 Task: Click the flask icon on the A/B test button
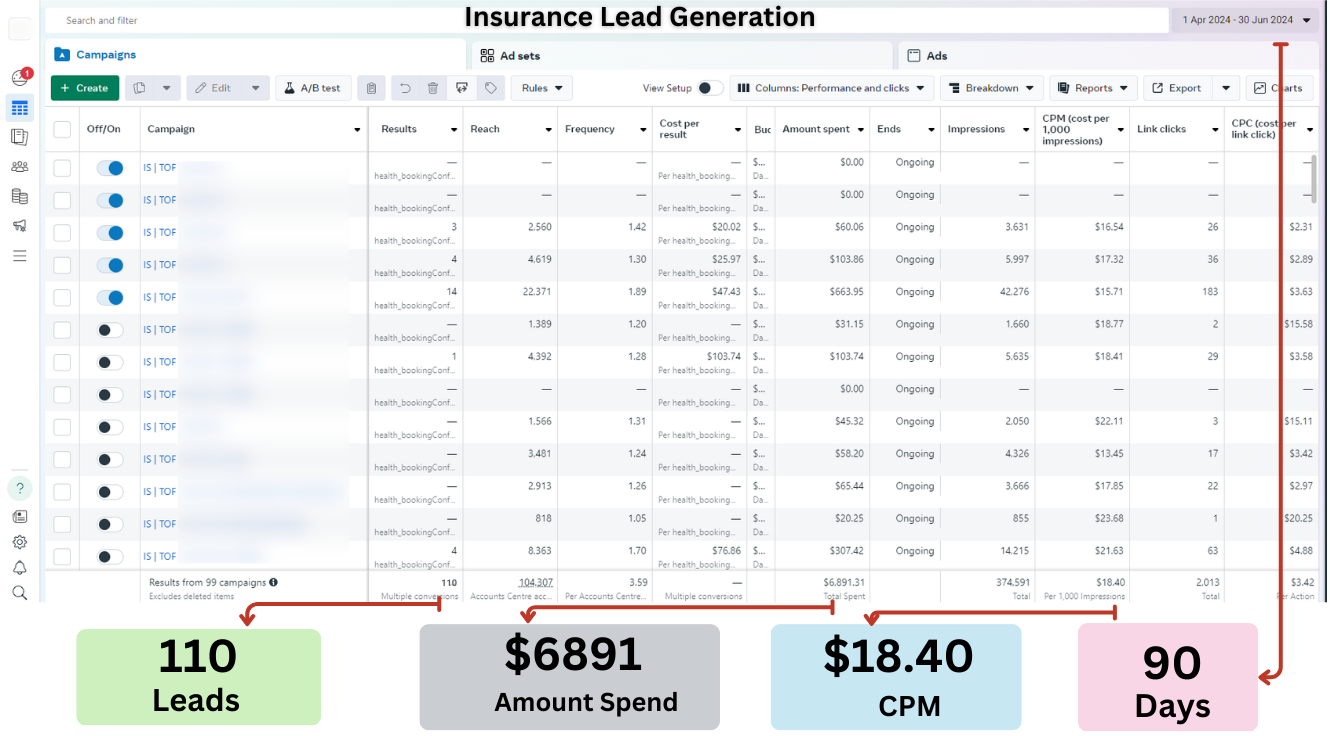click(289, 88)
